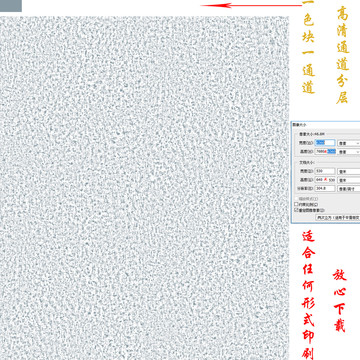Image resolution: width=360 pixels, height=360 pixels.
Task: Open the document width unit dropdown
Action: 349,171
